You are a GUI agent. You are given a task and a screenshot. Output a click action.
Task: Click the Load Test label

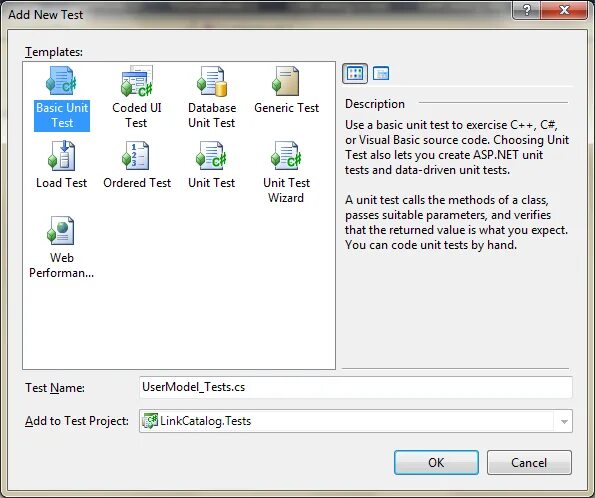[x=61, y=183]
